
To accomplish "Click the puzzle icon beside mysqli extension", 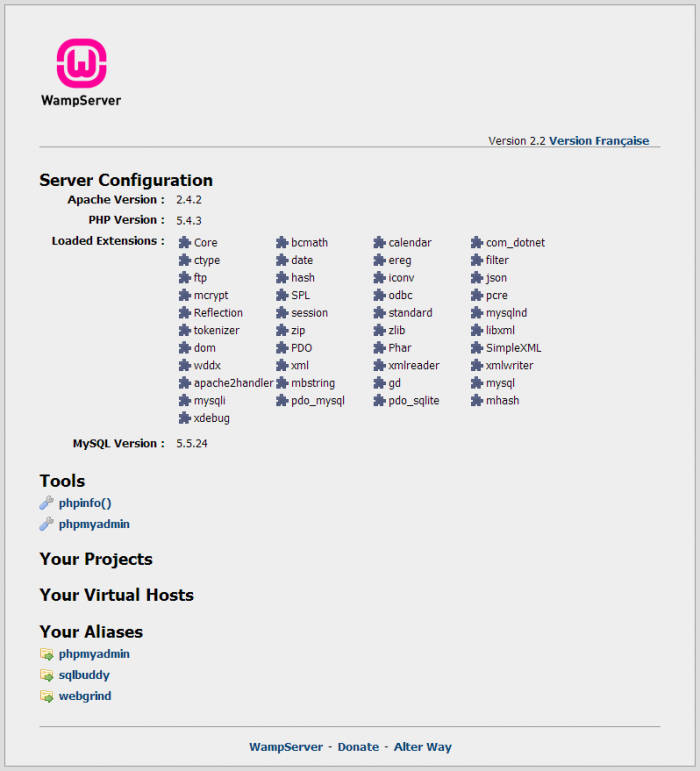I will point(184,401).
